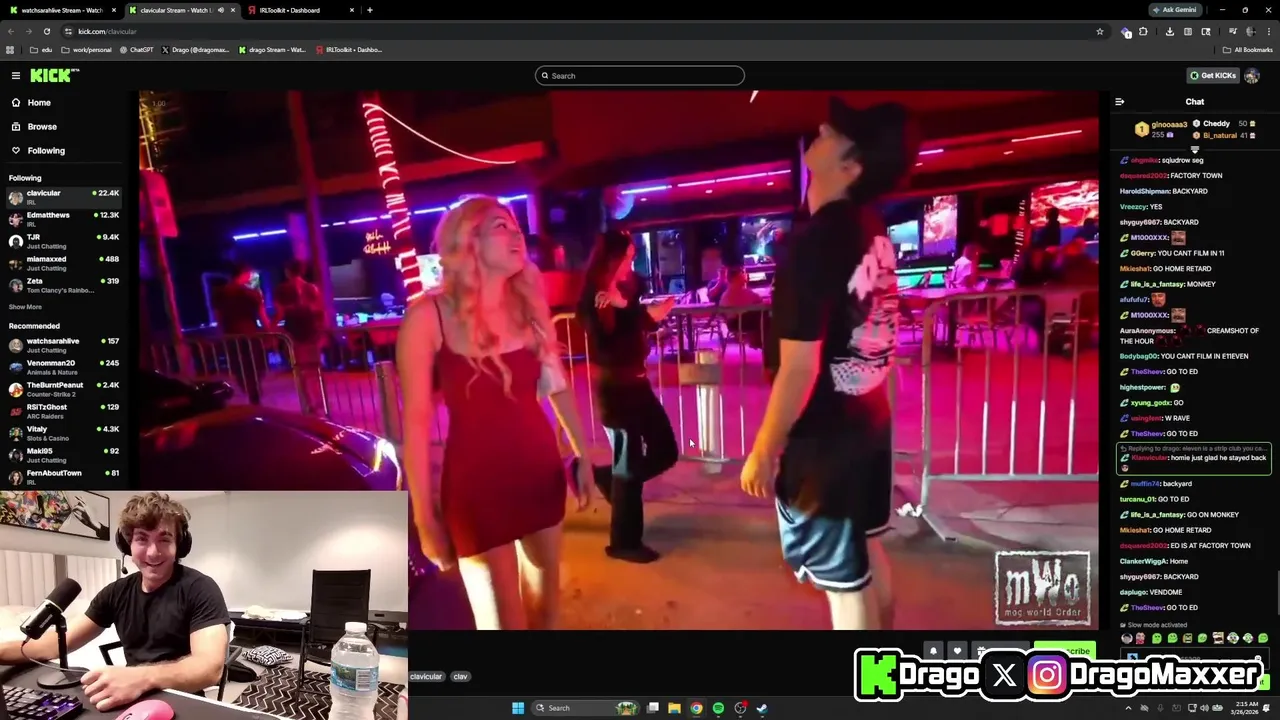
Task: Open Vitaly in Recommended list
Action: (64, 433)
